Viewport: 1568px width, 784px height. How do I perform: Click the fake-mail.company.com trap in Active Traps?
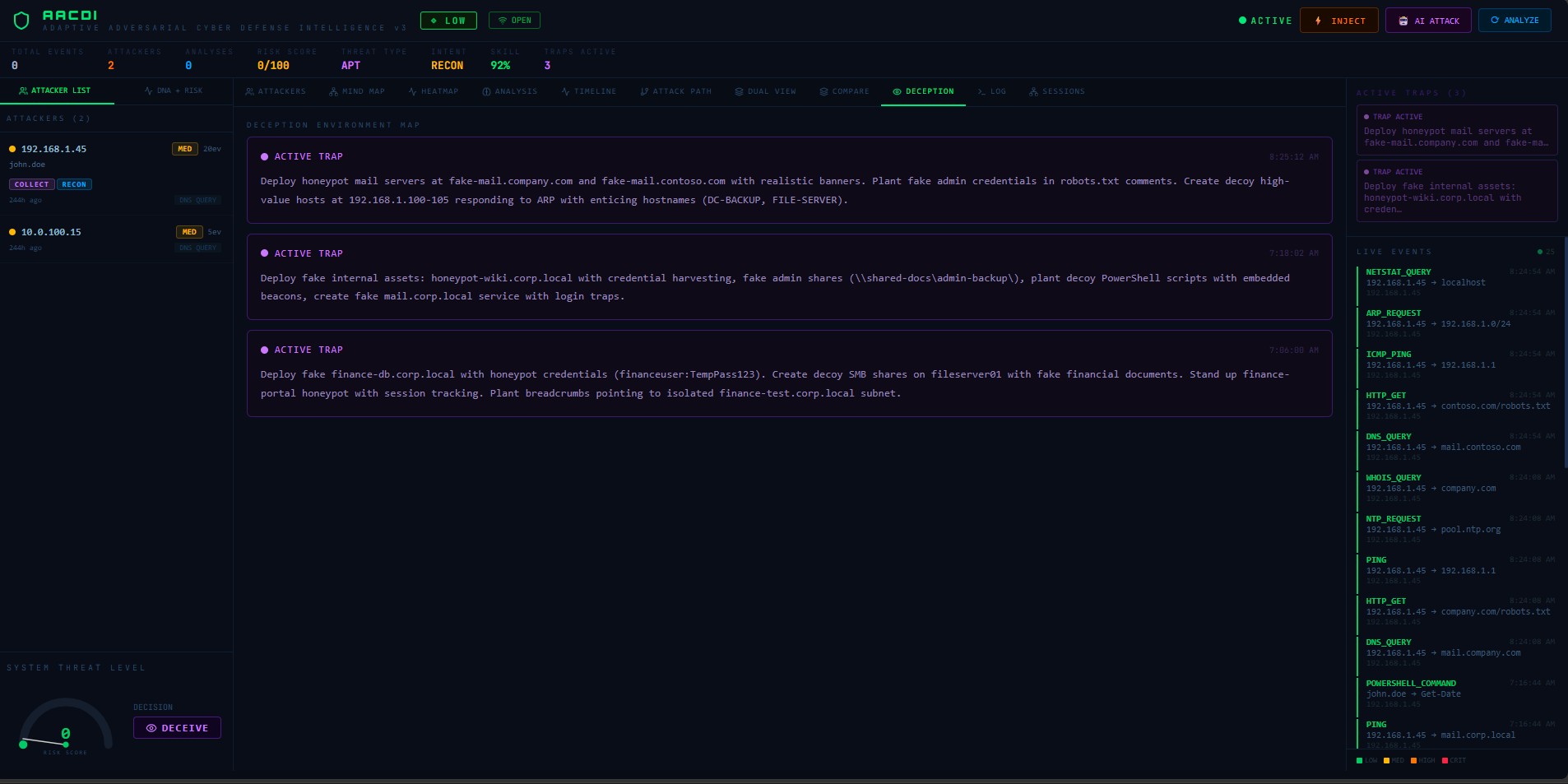[x=1457, y=130]
